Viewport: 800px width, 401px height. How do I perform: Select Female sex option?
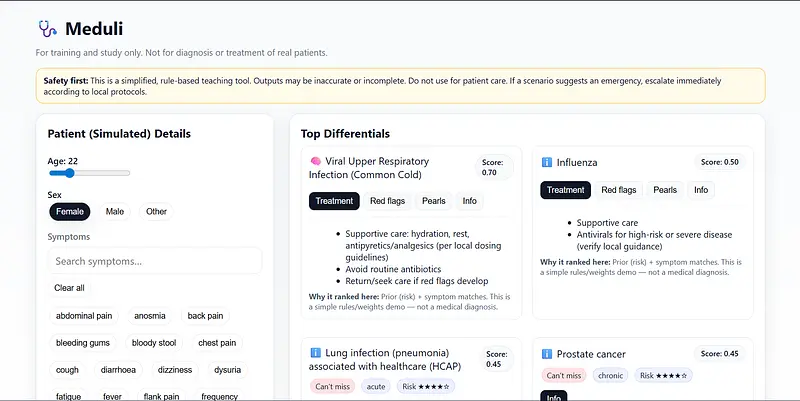[x=70, y=212]
